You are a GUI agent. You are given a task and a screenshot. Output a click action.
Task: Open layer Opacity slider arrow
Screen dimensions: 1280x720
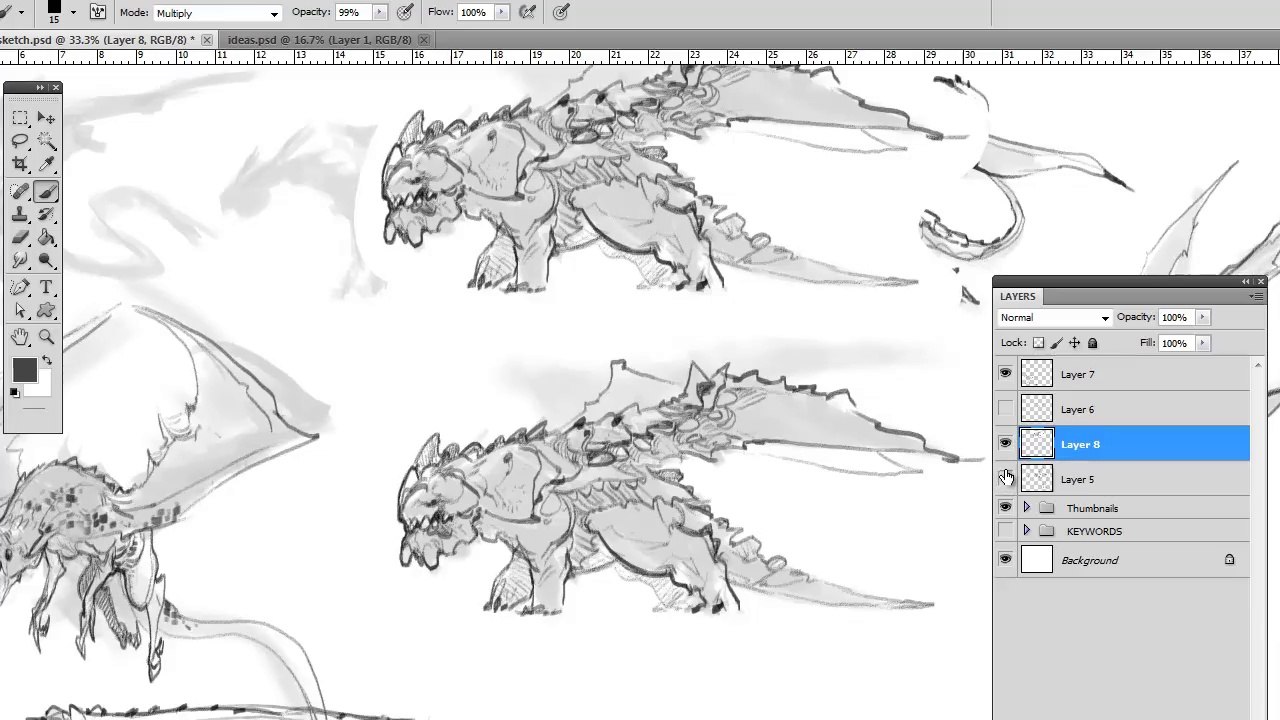pyautogui.click(x=1202, y=318)
